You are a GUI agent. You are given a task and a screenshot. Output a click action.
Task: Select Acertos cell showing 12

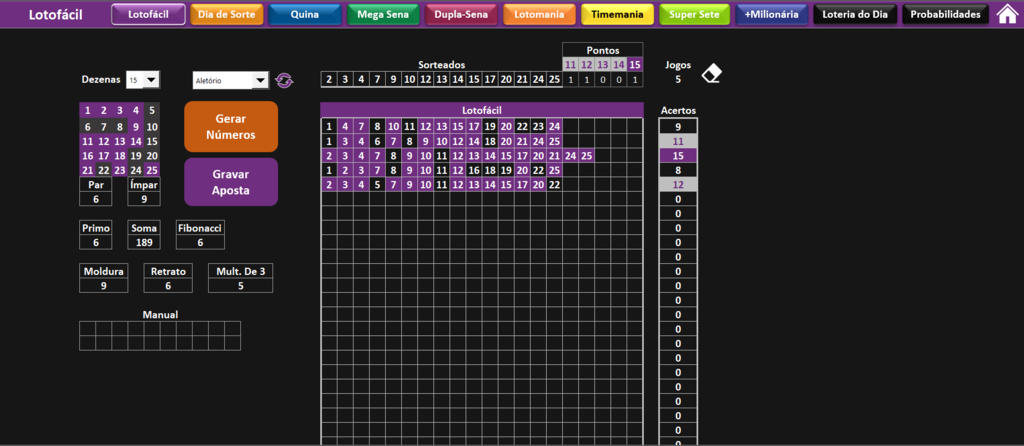click(678, 184)
